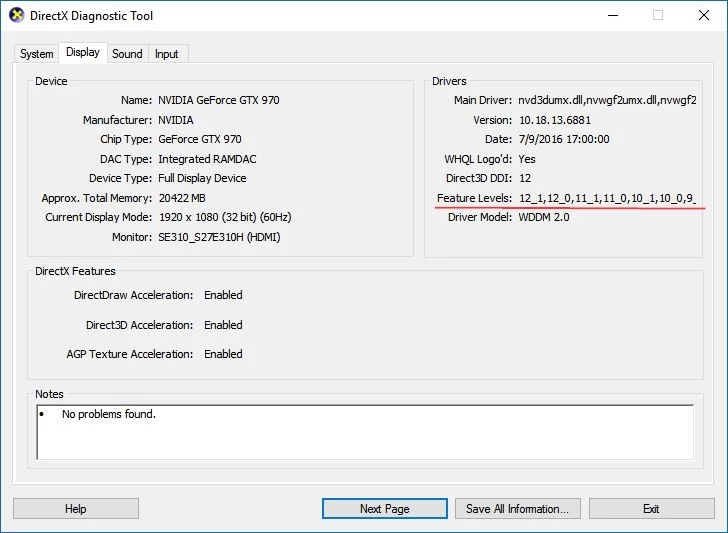The width and height of the screenshot is (728, 533).
Task: Click the Current Display Mode label
Action: [x=98, y=217]
